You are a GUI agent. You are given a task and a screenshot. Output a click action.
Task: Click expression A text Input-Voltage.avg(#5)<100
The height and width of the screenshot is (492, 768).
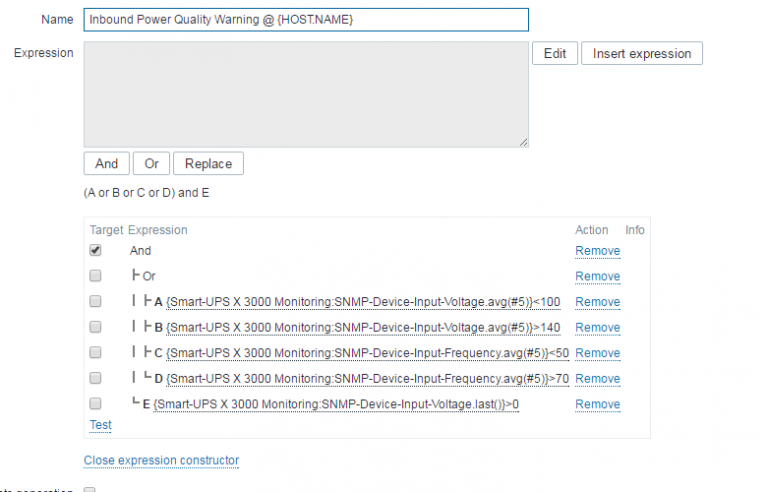pos(363,302)
